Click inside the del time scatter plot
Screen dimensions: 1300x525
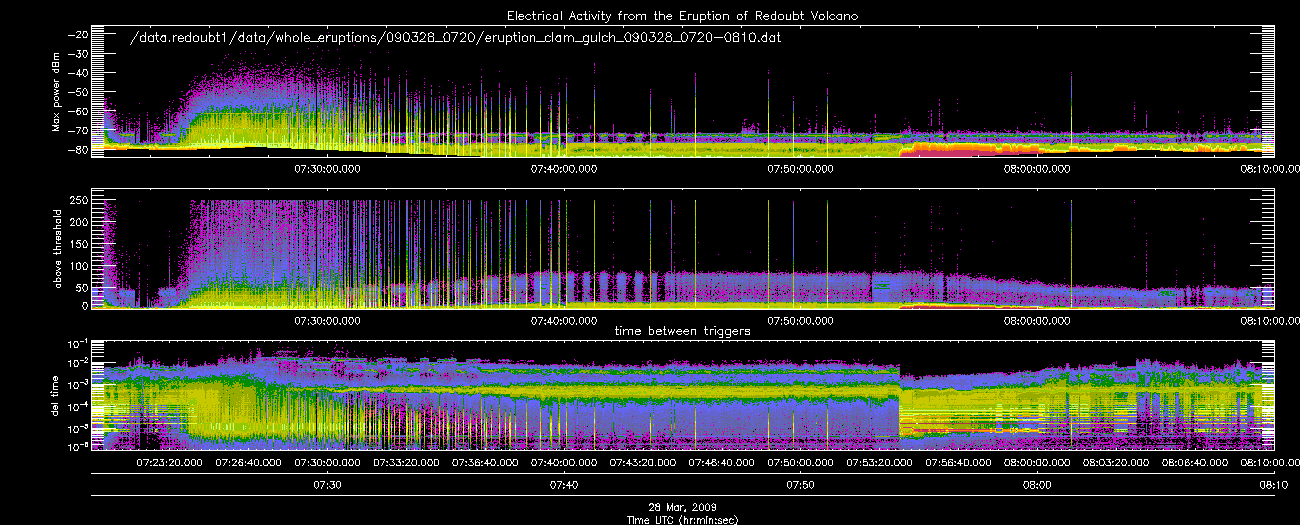click(683, 396)
